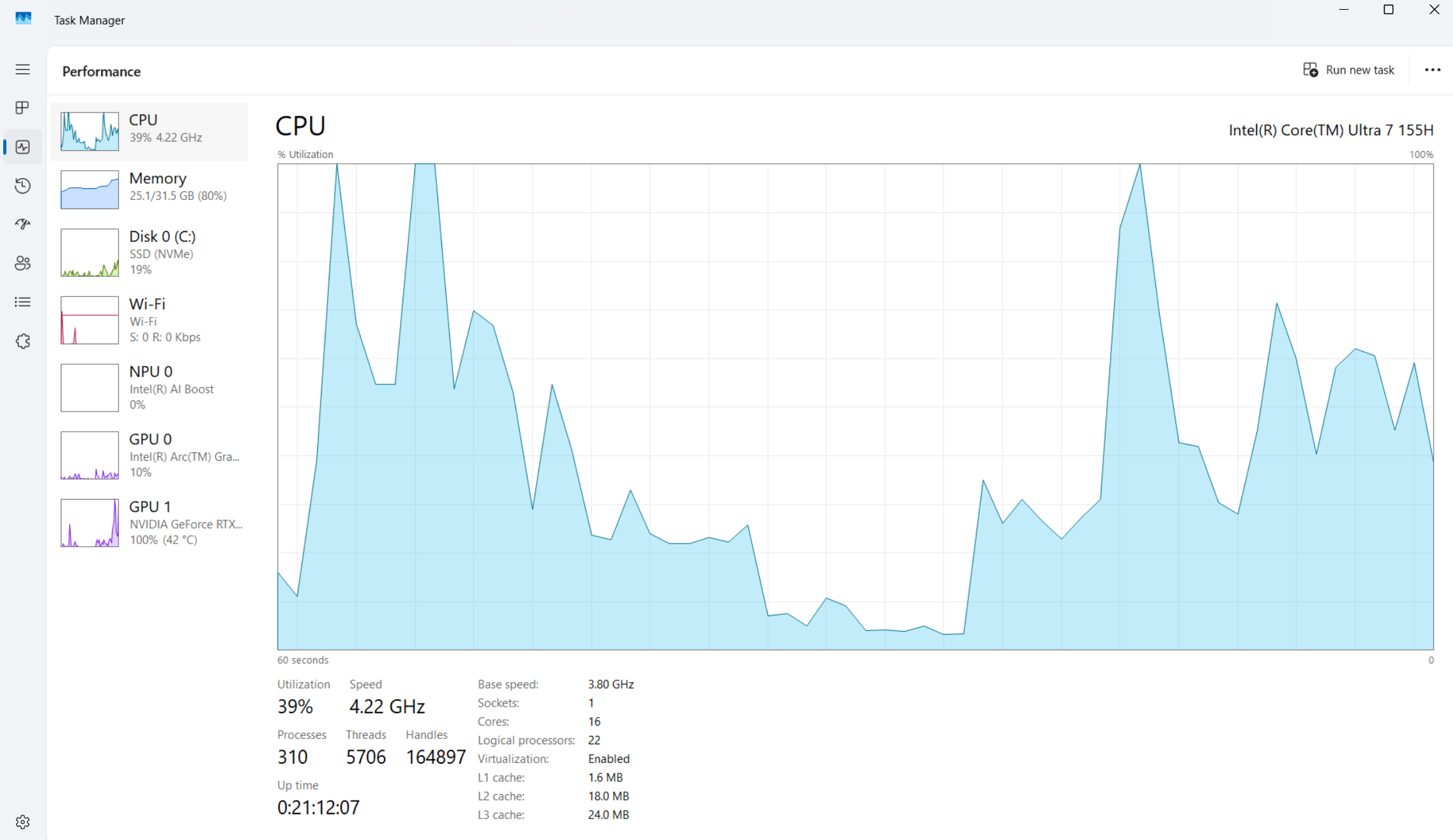The width and height of the screenshot is (1453, 840).
Task: Click the L2 cache 18.0 MB value
Action: pos(608,796)
